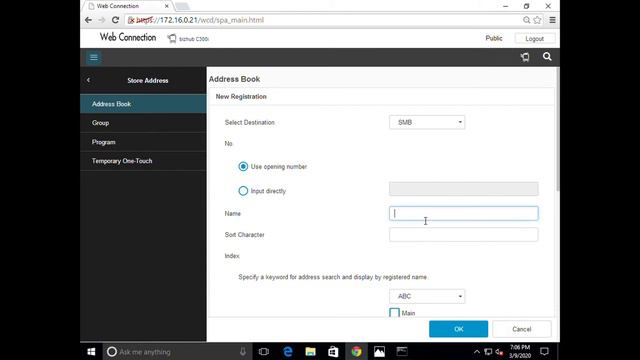Select Address Book in the sidebar
The width and height of the screenshot is (640, 360).
click(143, 104)
